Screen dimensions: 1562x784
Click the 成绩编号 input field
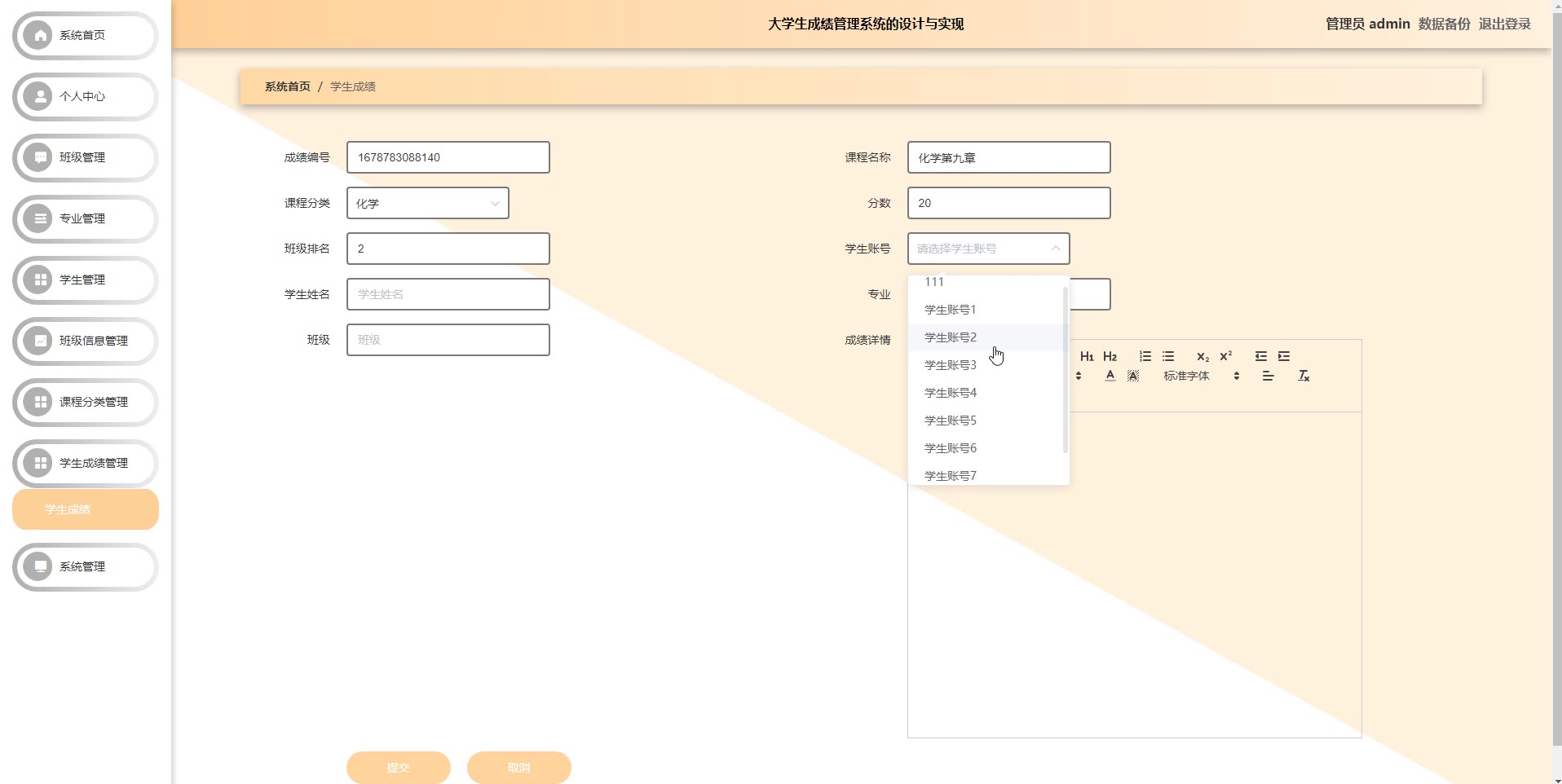click(x=448, y=157)
